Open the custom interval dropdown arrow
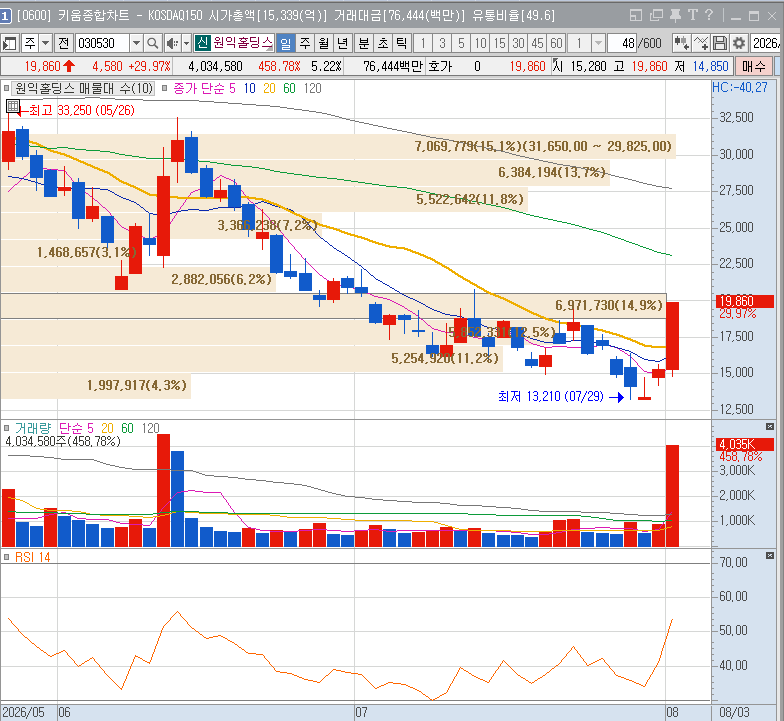 click(598, 44)
